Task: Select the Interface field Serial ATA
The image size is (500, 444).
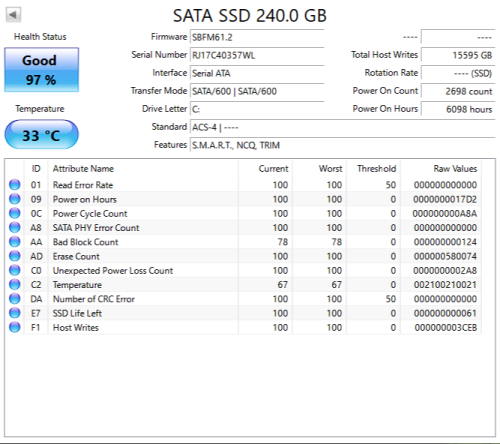Action: (257, 73)
